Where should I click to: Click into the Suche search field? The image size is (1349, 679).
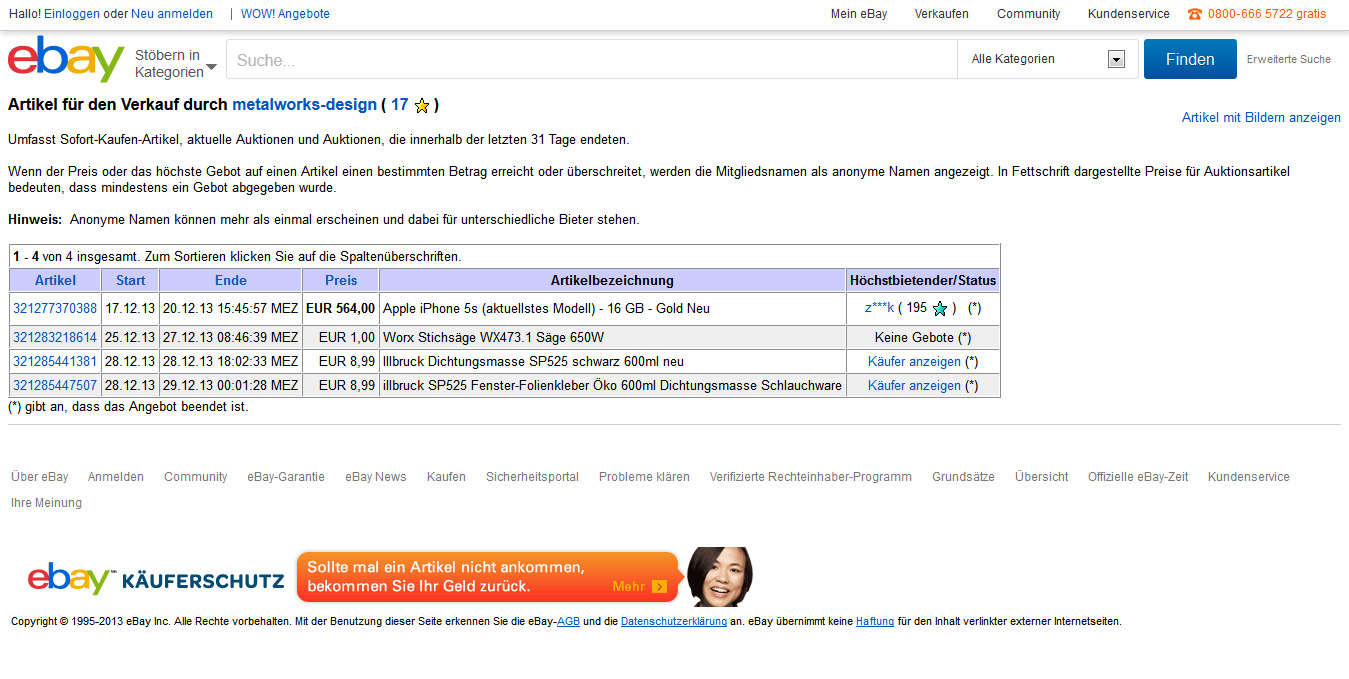(x=592, y=59)
